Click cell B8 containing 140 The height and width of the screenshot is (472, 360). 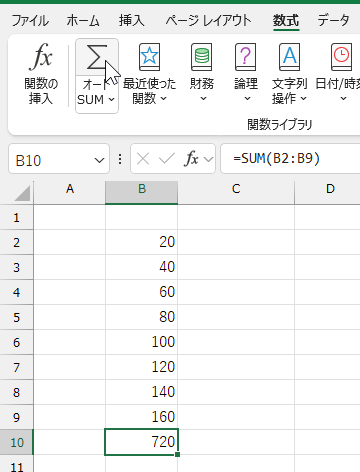tap(142, 392)
